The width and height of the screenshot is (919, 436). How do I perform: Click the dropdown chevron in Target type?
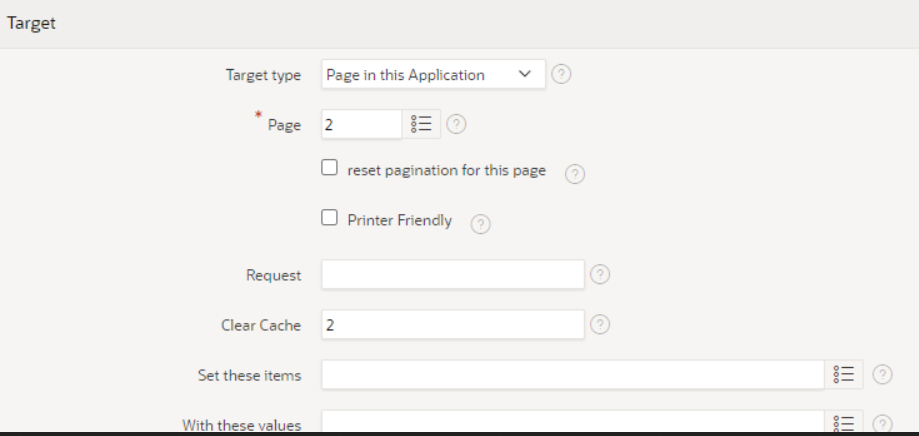525,74
